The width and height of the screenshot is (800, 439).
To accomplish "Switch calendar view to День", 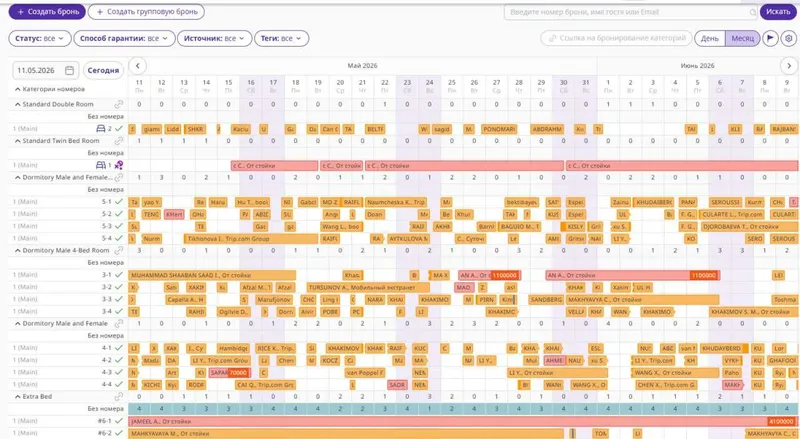I will (710, 38).
